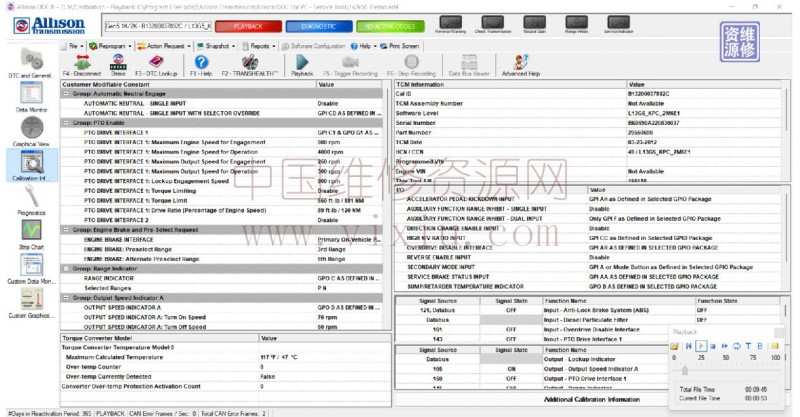The image size is (800, 417).
Task: Click open-file folder icon in Playback panel
Action: 674,346
